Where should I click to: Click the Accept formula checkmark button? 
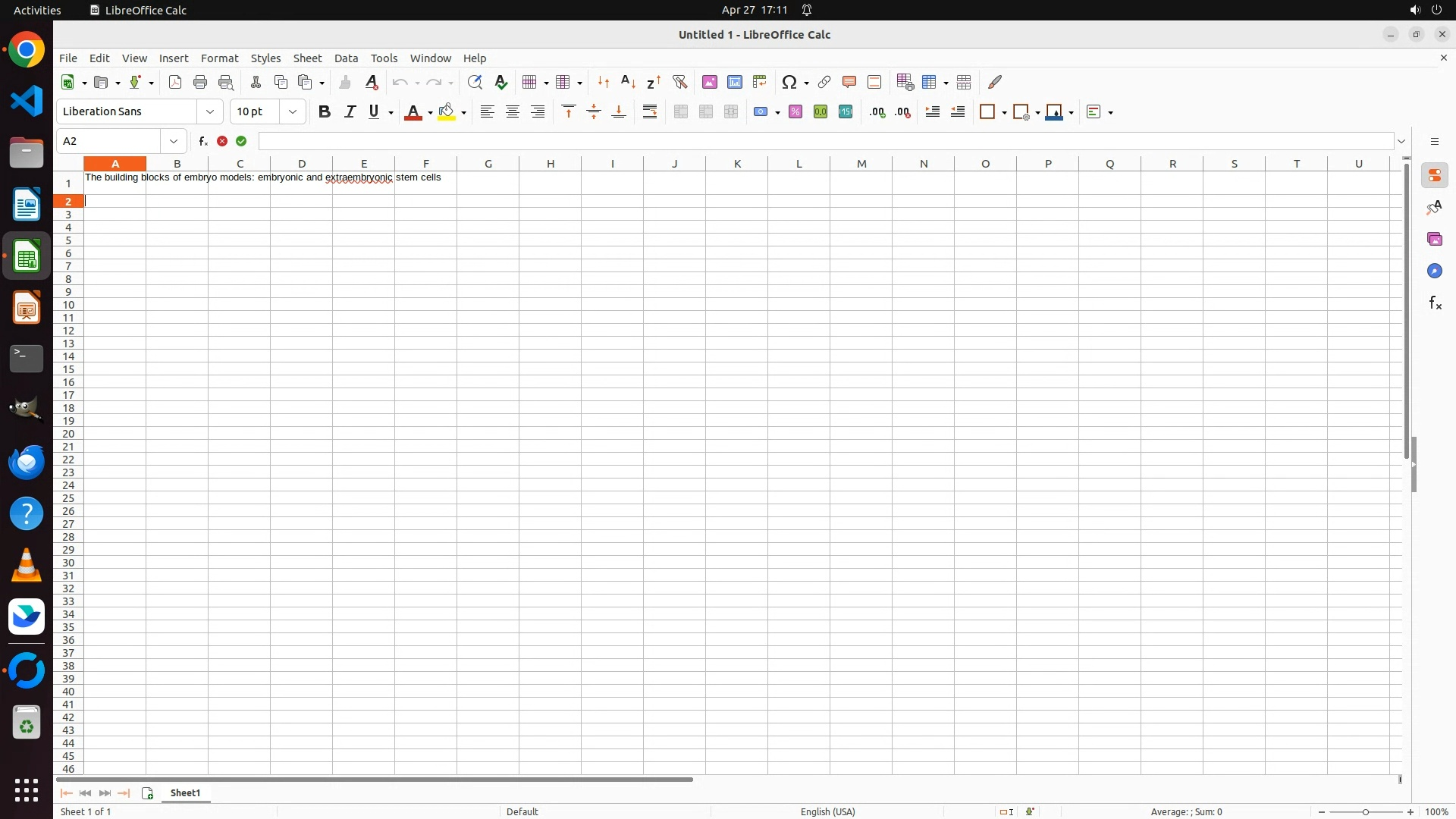point(241,141)
